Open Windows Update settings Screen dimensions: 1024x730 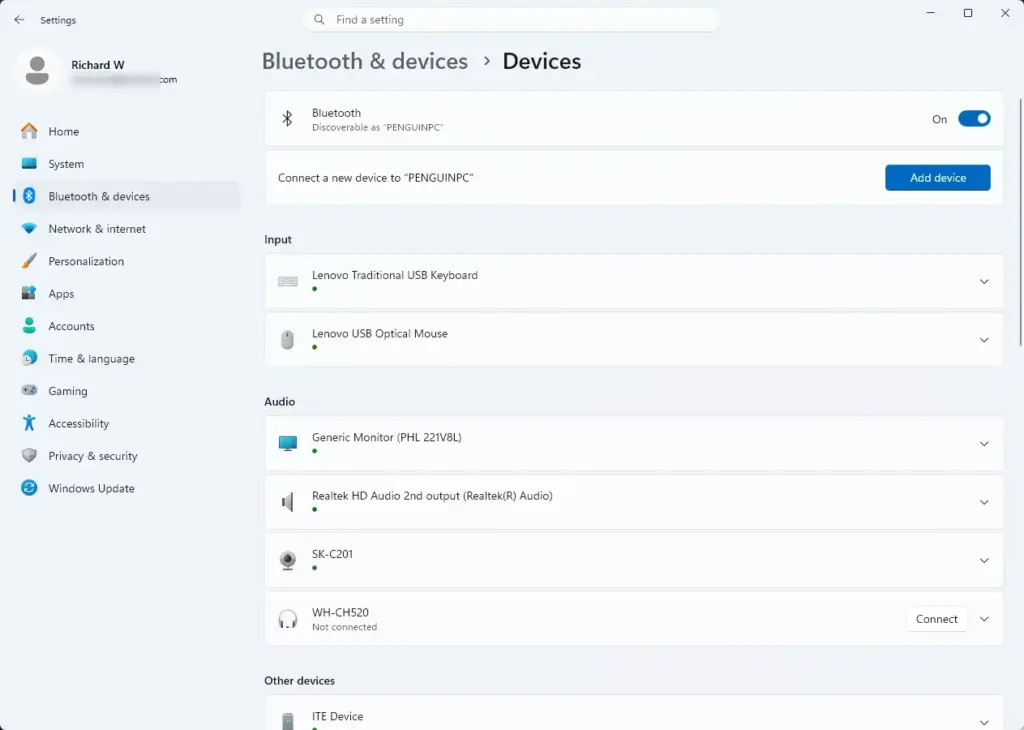127,488
